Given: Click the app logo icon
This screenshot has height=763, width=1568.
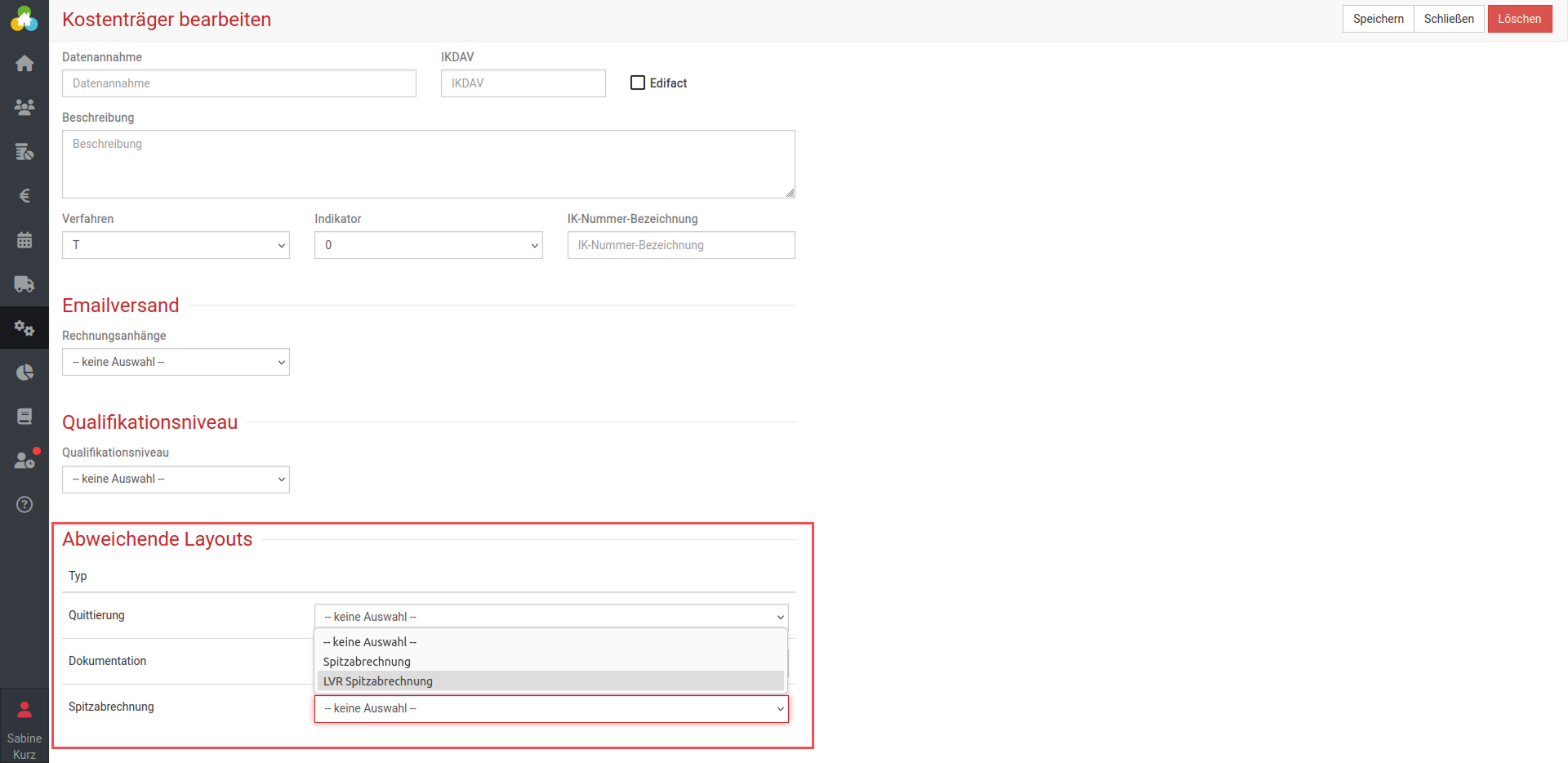Looking at the screenshot, I should (24, 18).
